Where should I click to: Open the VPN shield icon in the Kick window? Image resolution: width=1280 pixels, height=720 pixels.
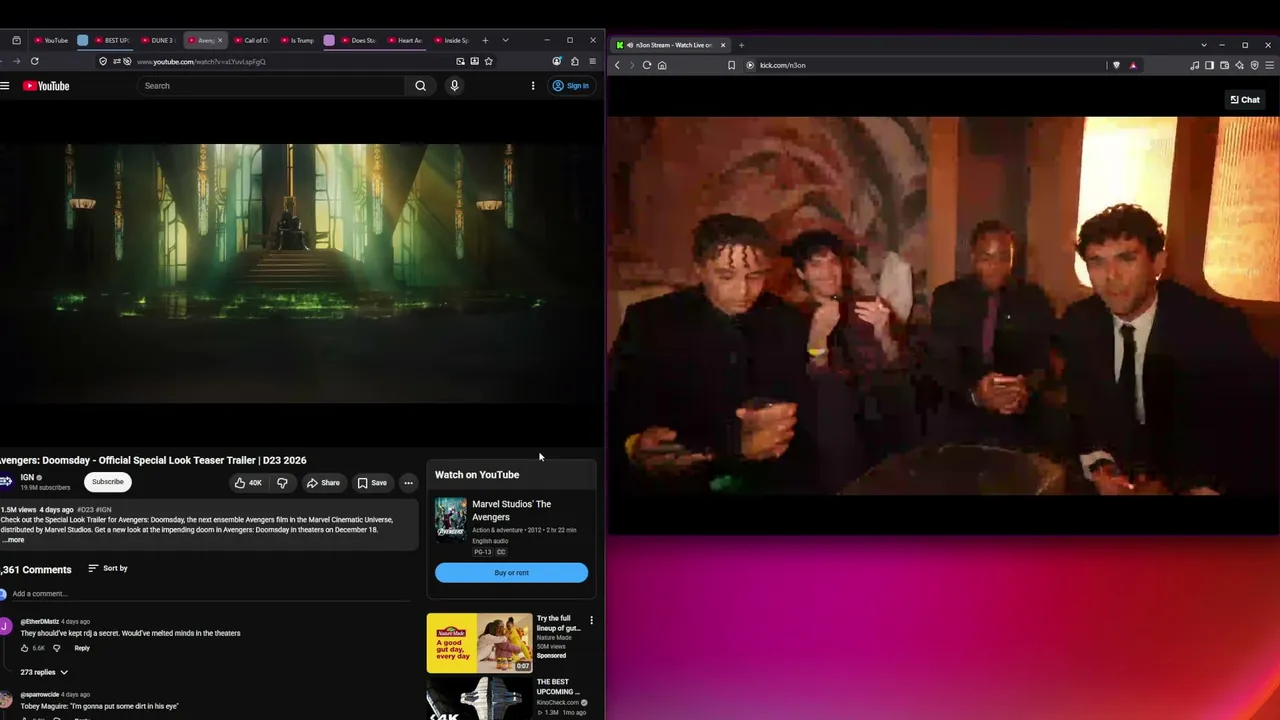(1254, 65)
